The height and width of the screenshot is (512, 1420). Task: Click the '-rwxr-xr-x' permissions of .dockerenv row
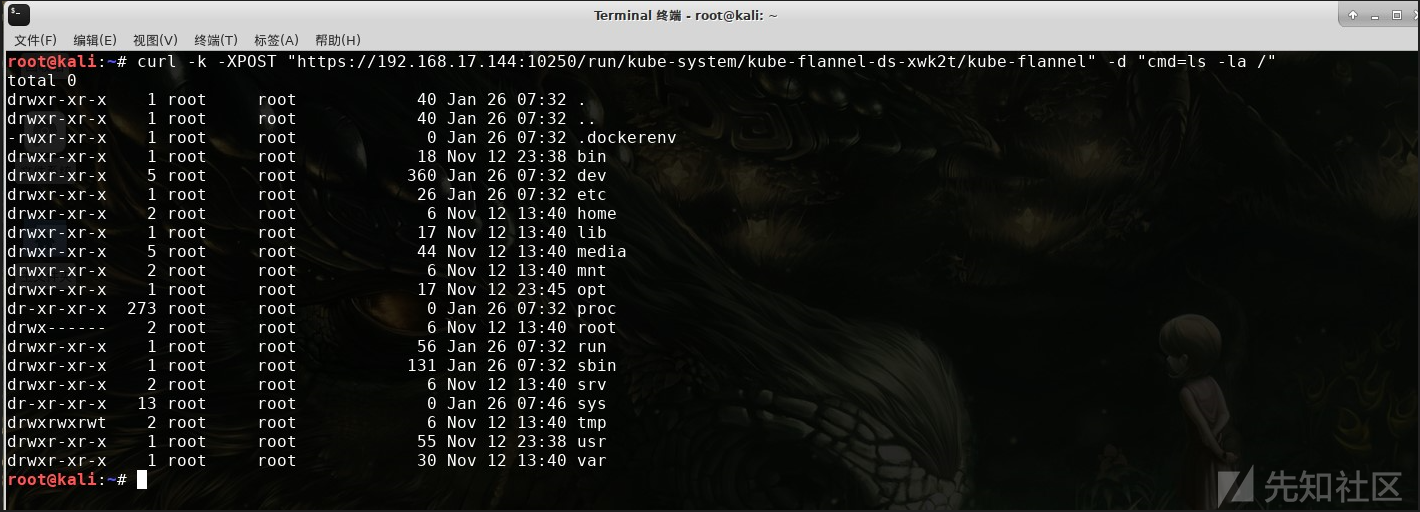[x=57, y=138]
